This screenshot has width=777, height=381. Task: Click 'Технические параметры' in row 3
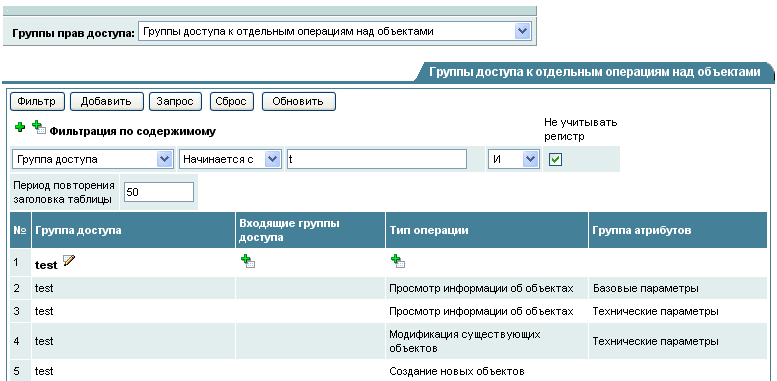pos(656,312)
